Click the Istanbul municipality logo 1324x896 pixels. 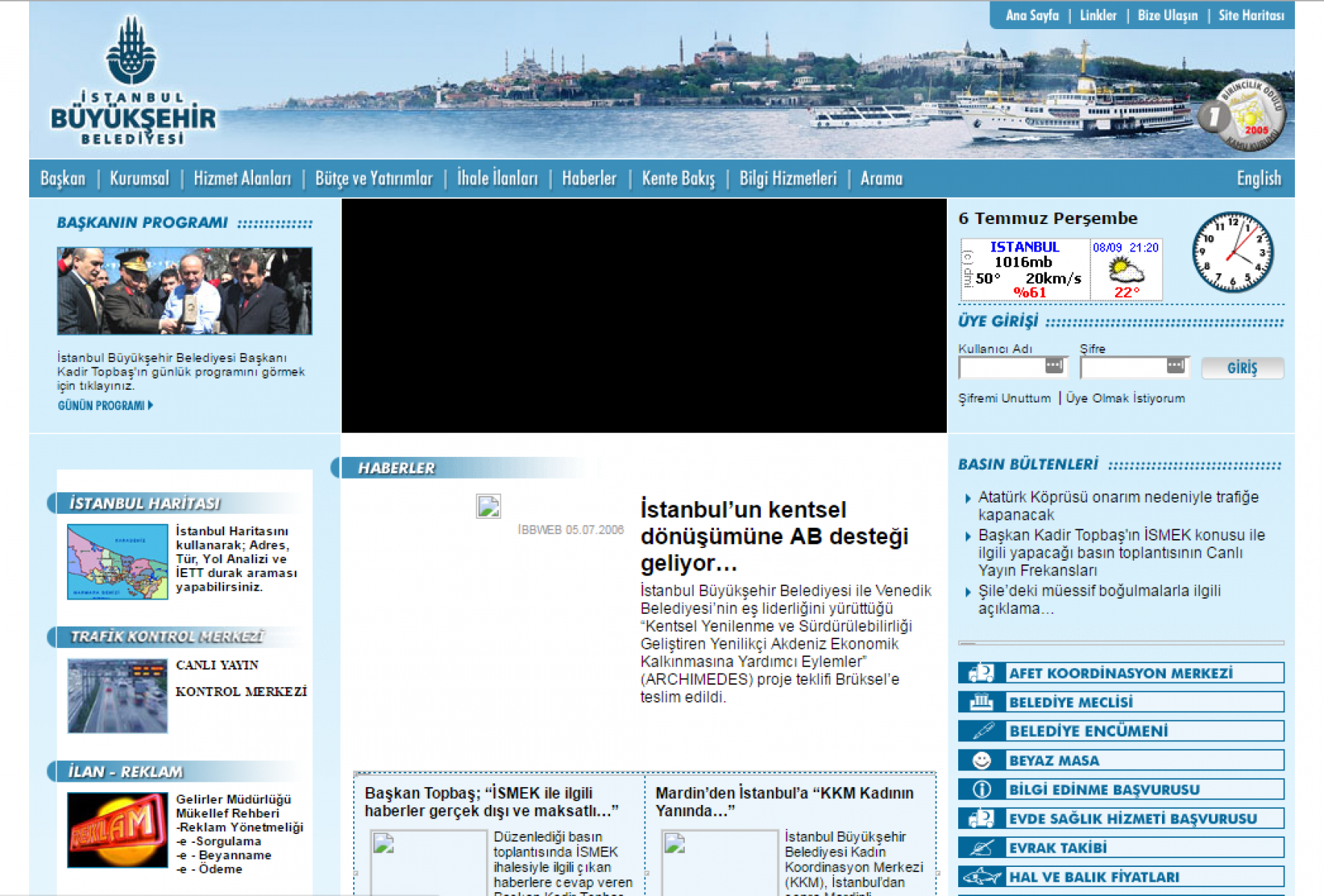[x=132, y=81]
